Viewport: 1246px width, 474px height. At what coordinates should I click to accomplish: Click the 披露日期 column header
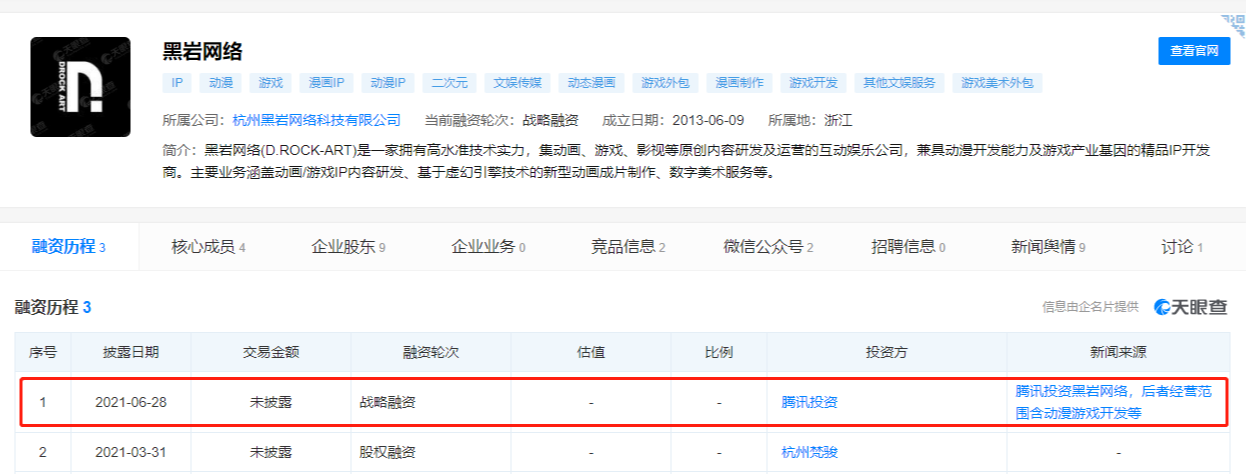coord(131,352)
